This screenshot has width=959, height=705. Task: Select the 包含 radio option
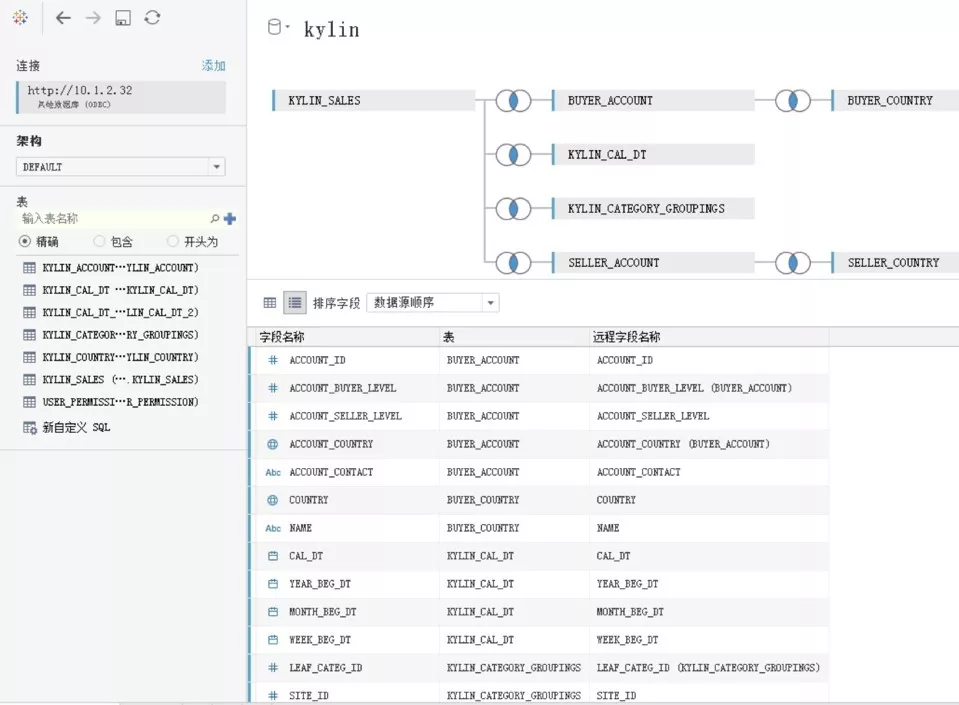pos(99,242)
